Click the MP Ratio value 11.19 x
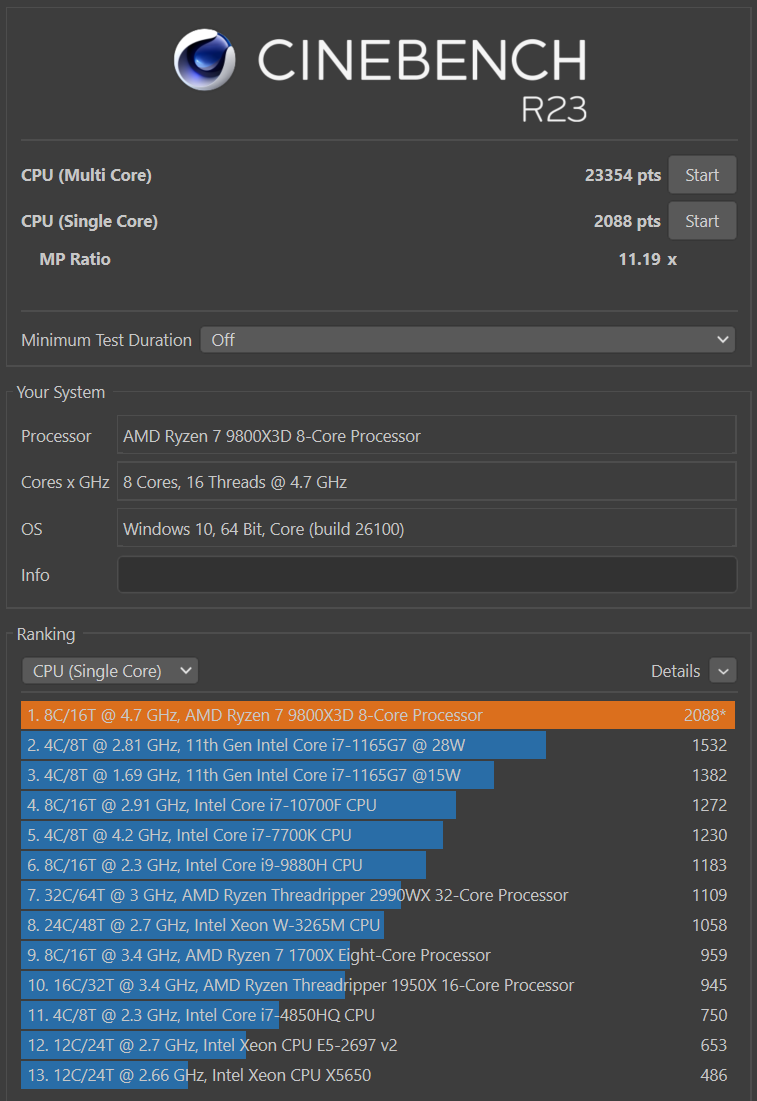The width and height of the screenshot is (757, 1101). coord(647,259)
